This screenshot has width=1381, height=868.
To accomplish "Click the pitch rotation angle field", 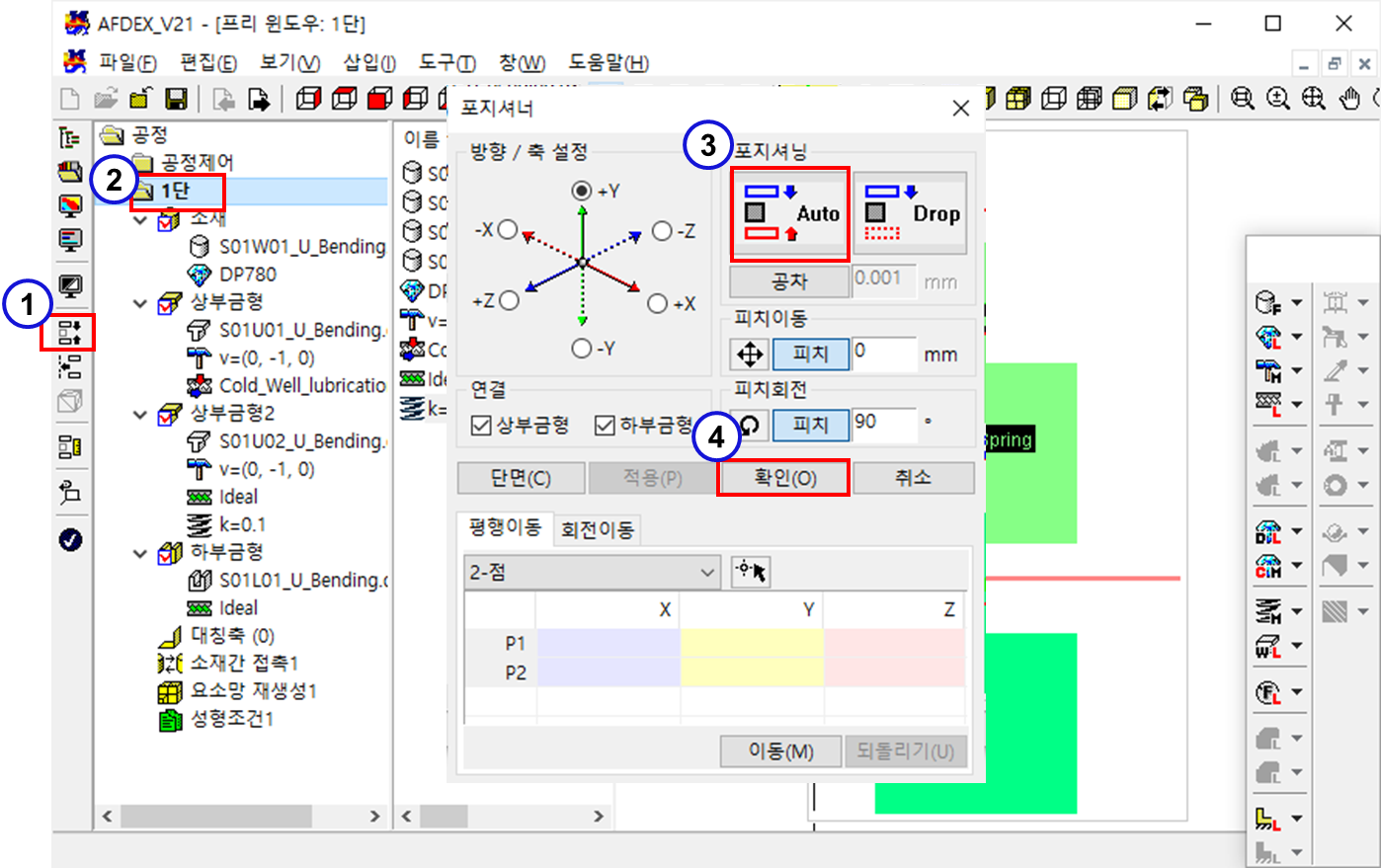I will pyautogui.click(x=883, y=424).
